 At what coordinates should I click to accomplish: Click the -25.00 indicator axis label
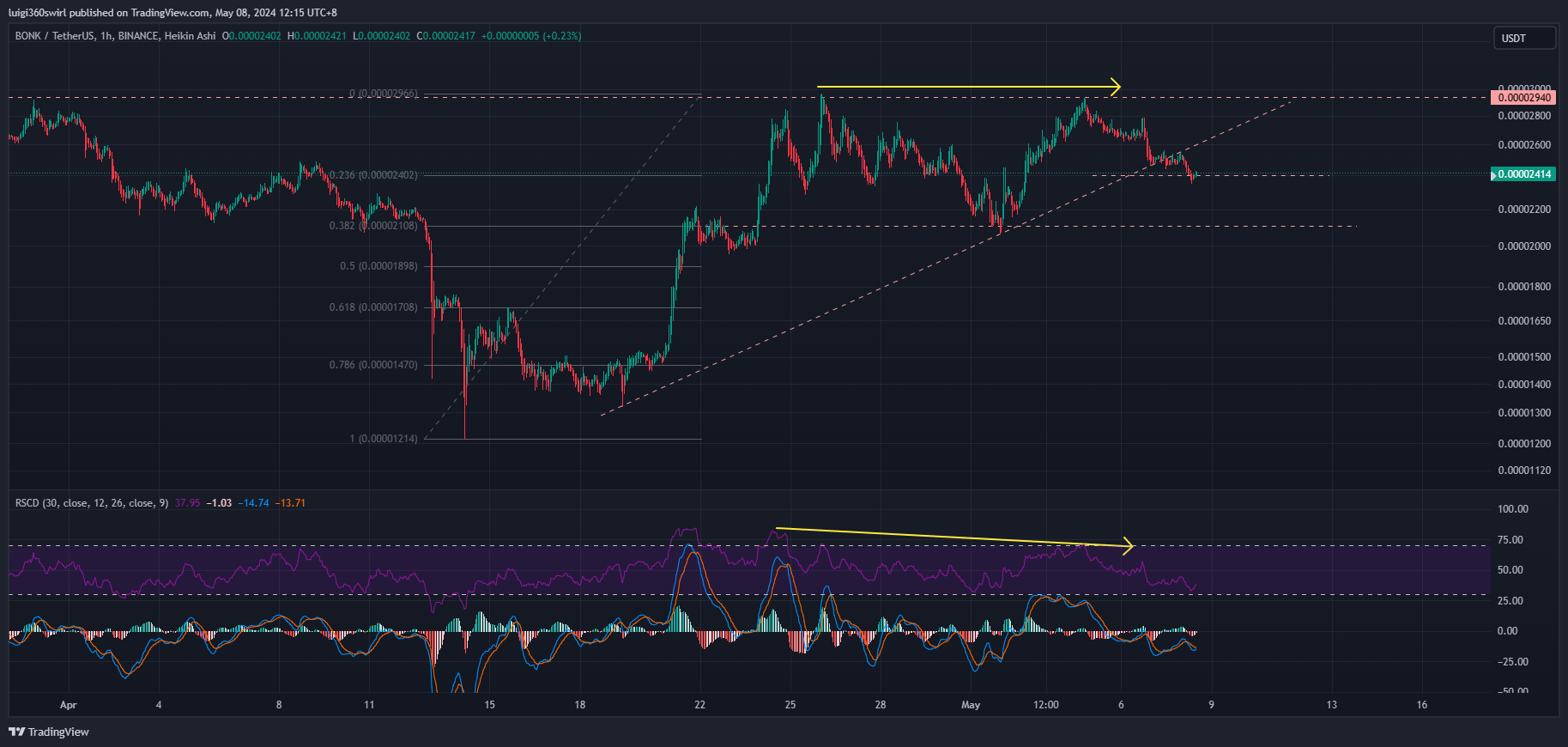coord(1512,662)
